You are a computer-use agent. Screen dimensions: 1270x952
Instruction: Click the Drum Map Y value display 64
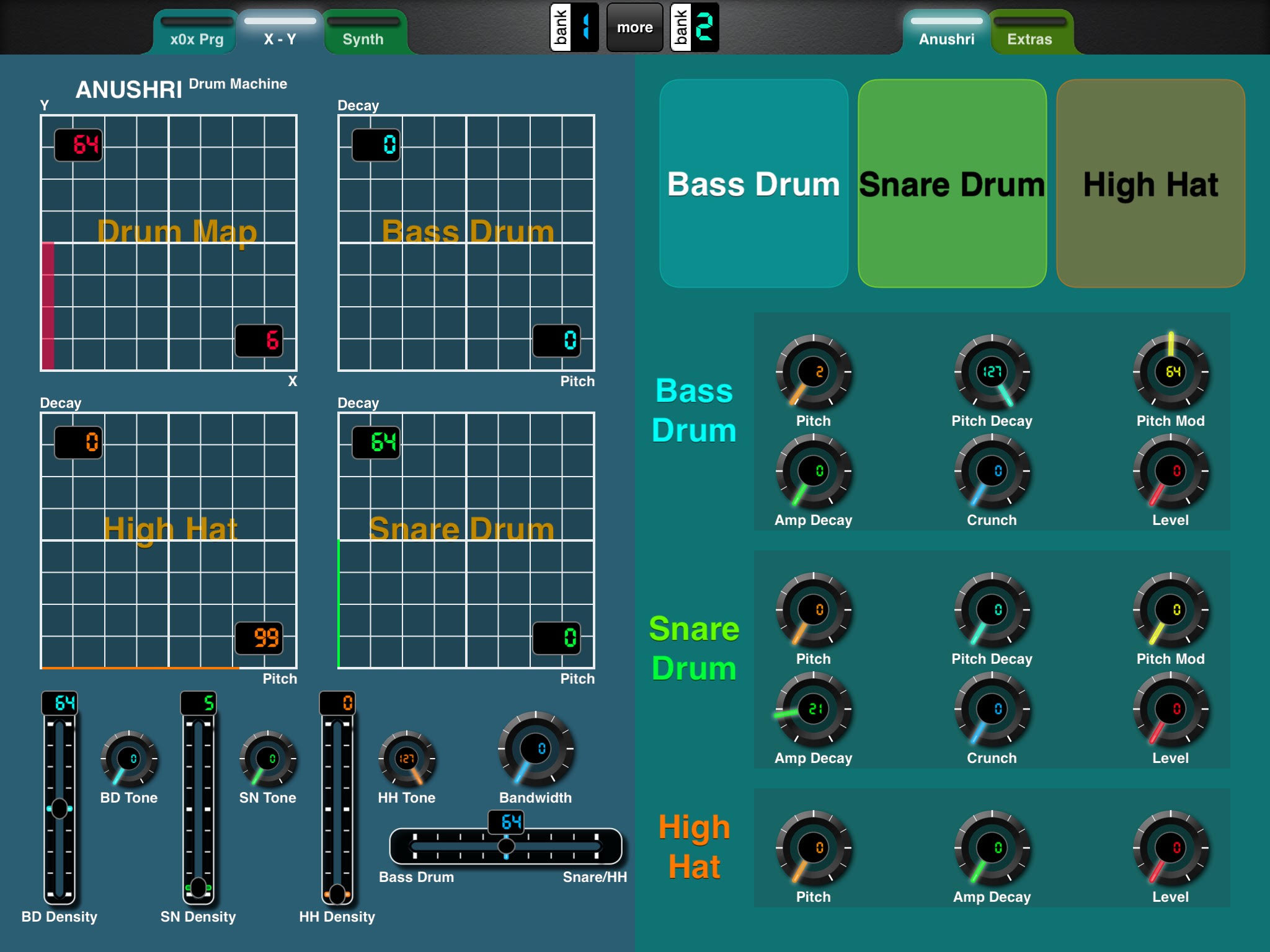point(79,145)
